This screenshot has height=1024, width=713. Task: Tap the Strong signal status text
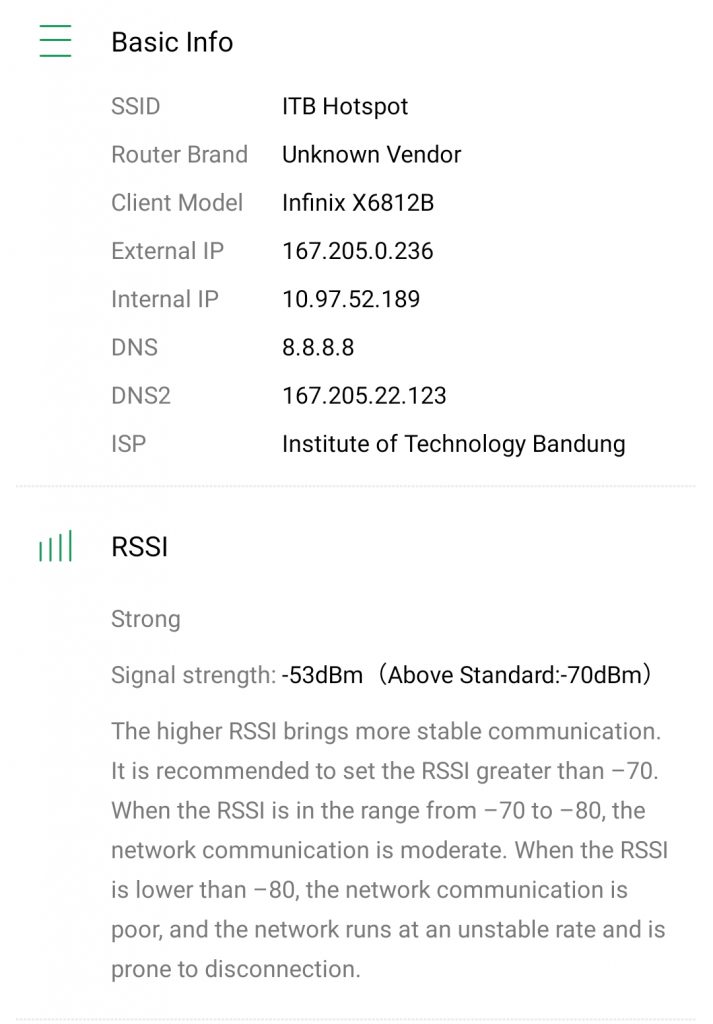coord(146,618)
